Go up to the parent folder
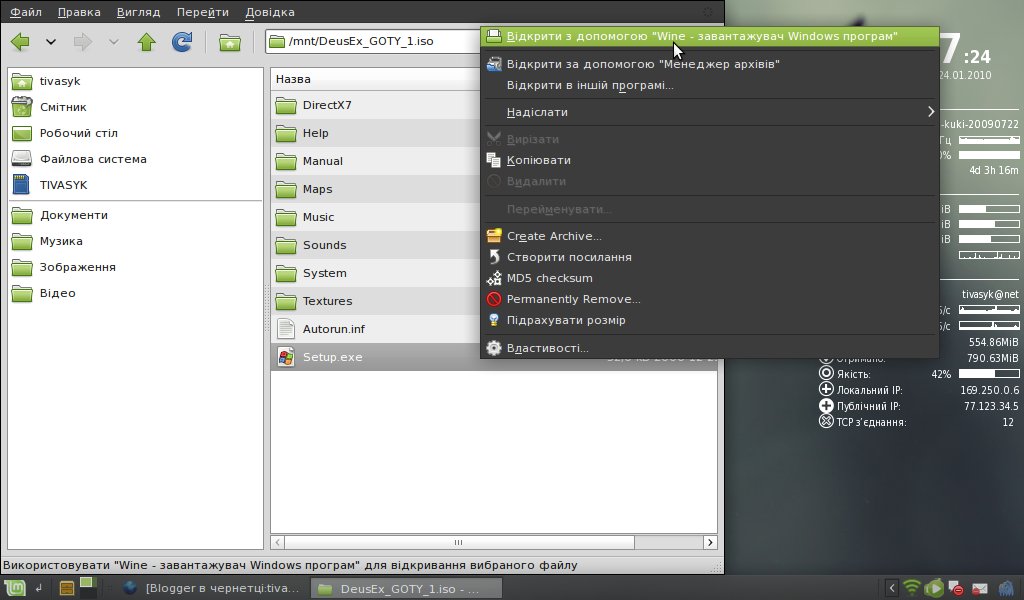 [146, 42]
